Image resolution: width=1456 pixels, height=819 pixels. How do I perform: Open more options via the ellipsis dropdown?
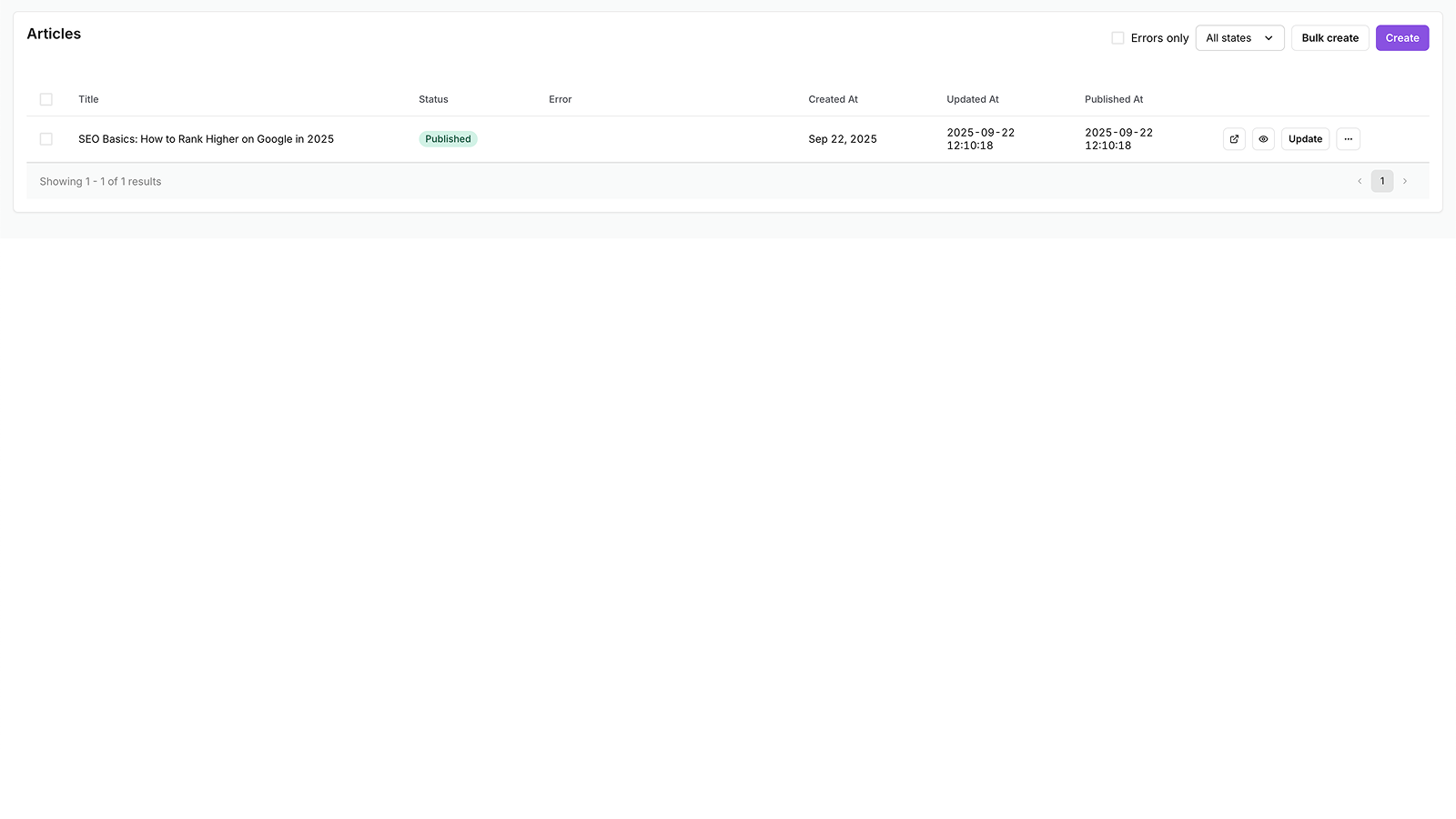1348,138
